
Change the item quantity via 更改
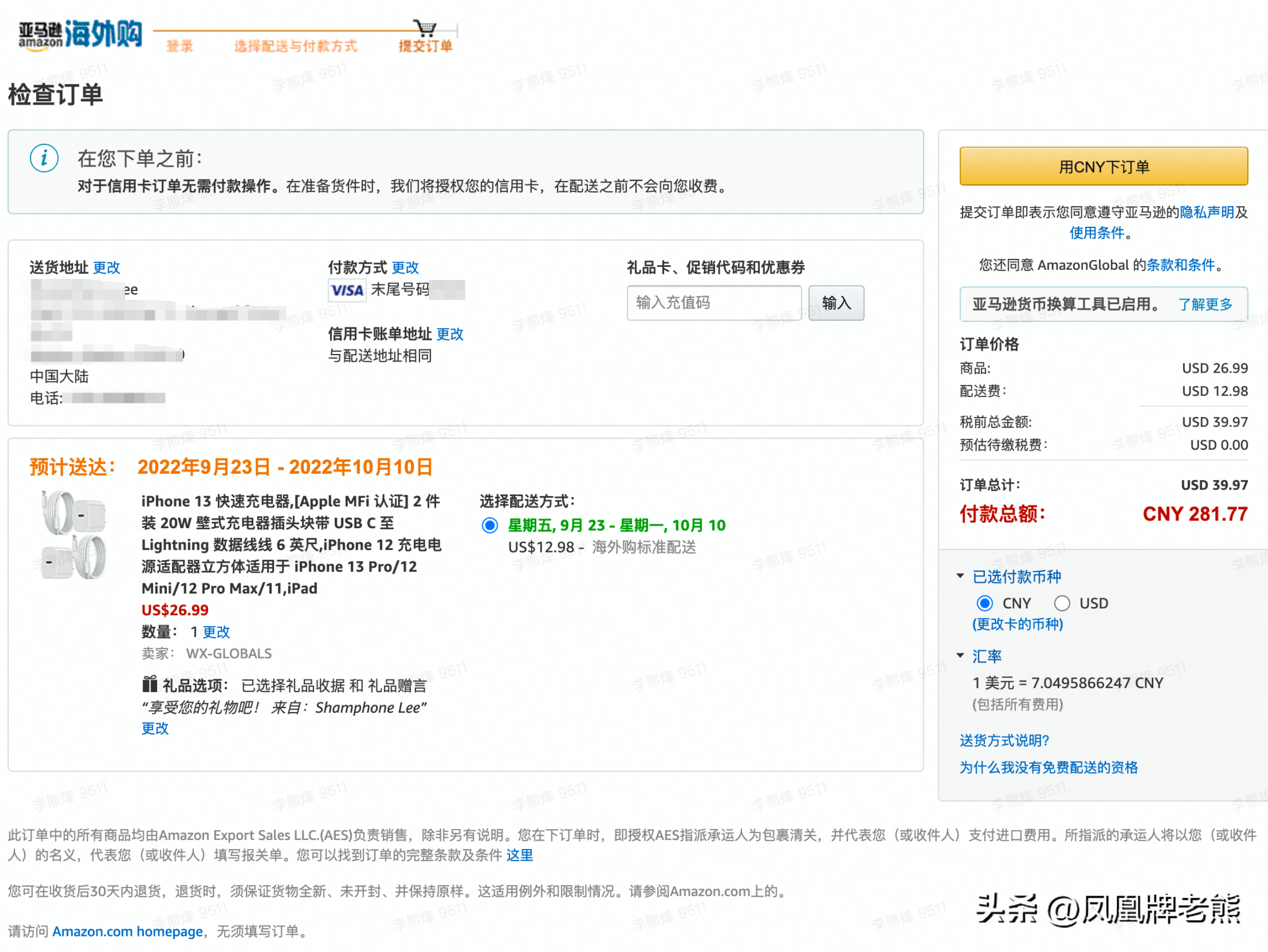click(216, 632)
